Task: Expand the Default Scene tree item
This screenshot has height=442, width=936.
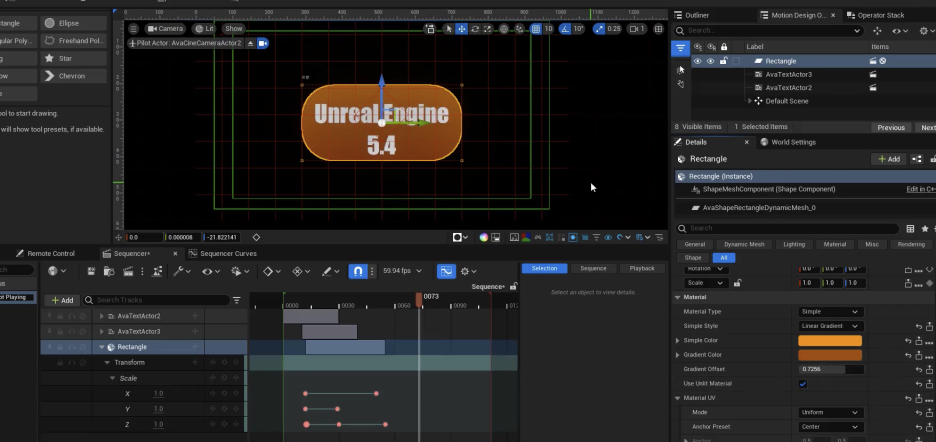Action: coord(749,101)
